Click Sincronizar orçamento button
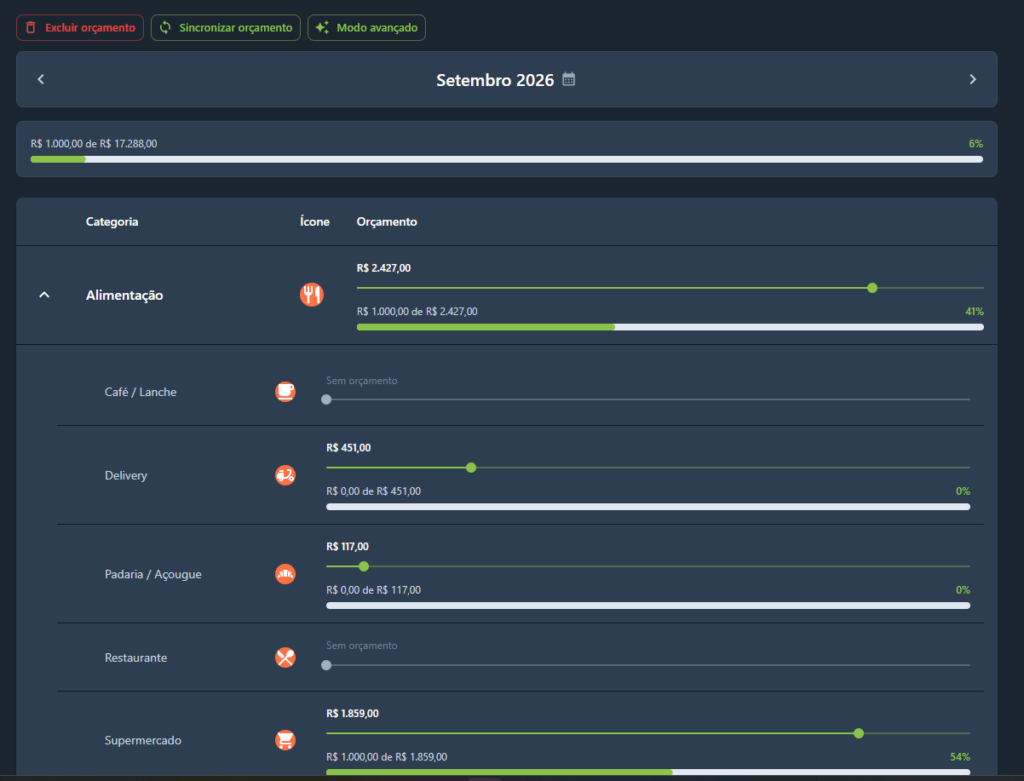 [225, 27]
